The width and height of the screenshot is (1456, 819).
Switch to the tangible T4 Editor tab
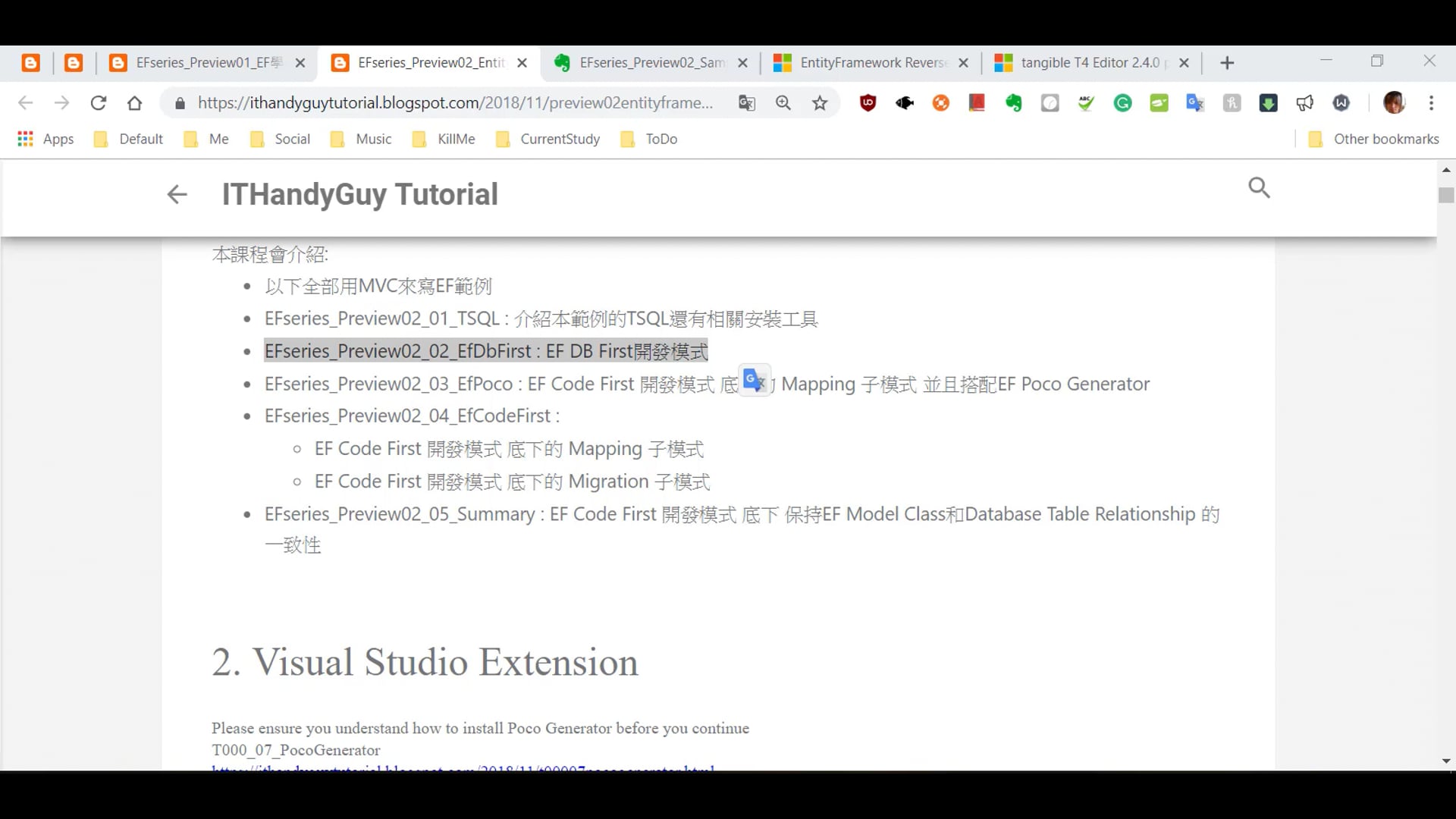(1084, 63)
